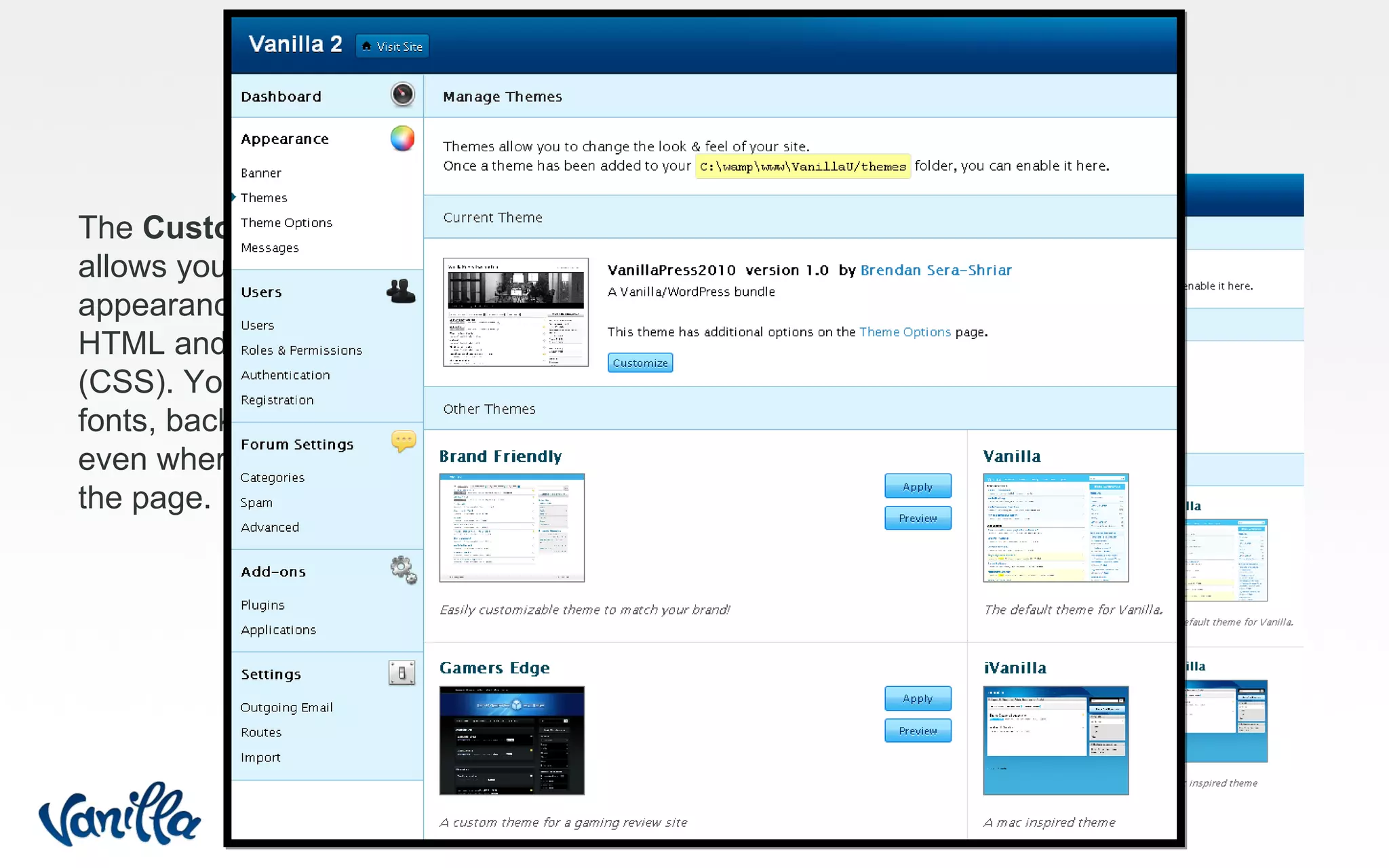
Task: Click 'A Vanilla/WordPress bundle' description
Action: pyautogui.click(x=691, y=292)
